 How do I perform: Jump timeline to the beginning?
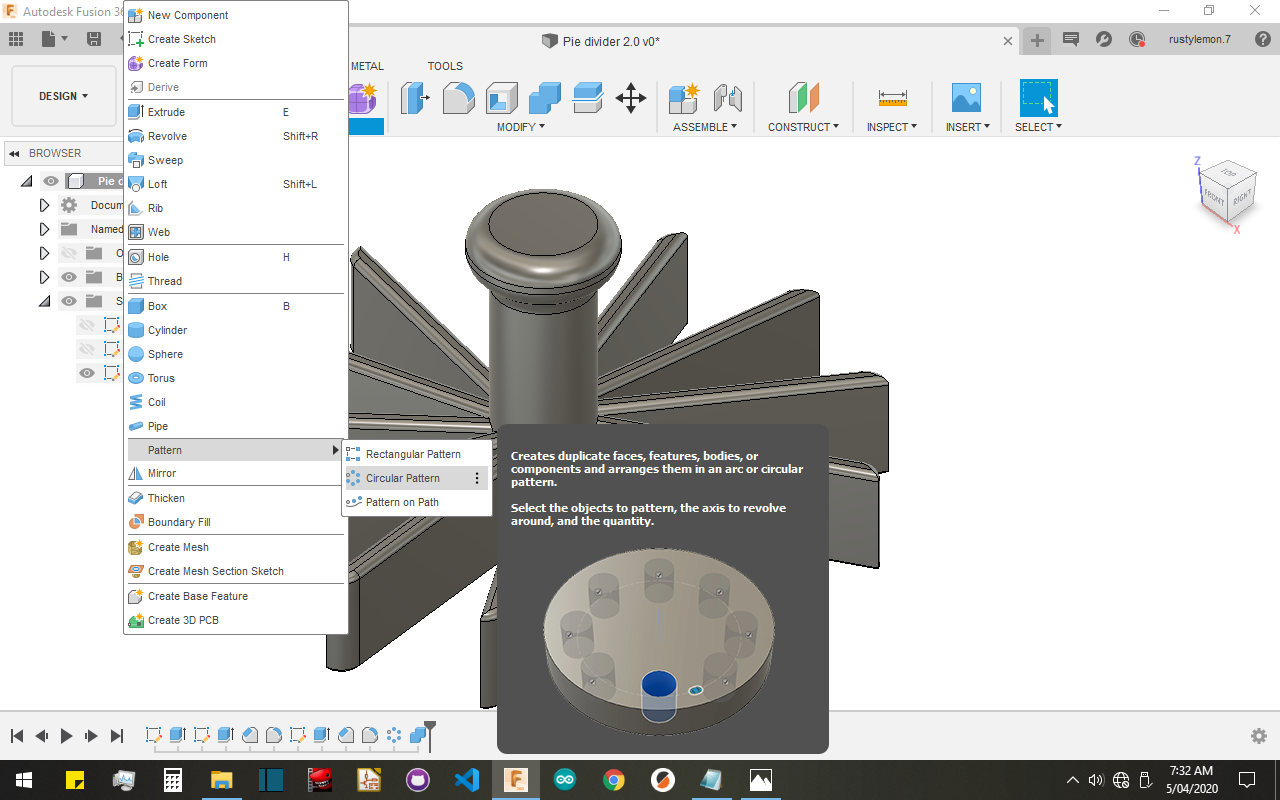(x=17, y=736)
